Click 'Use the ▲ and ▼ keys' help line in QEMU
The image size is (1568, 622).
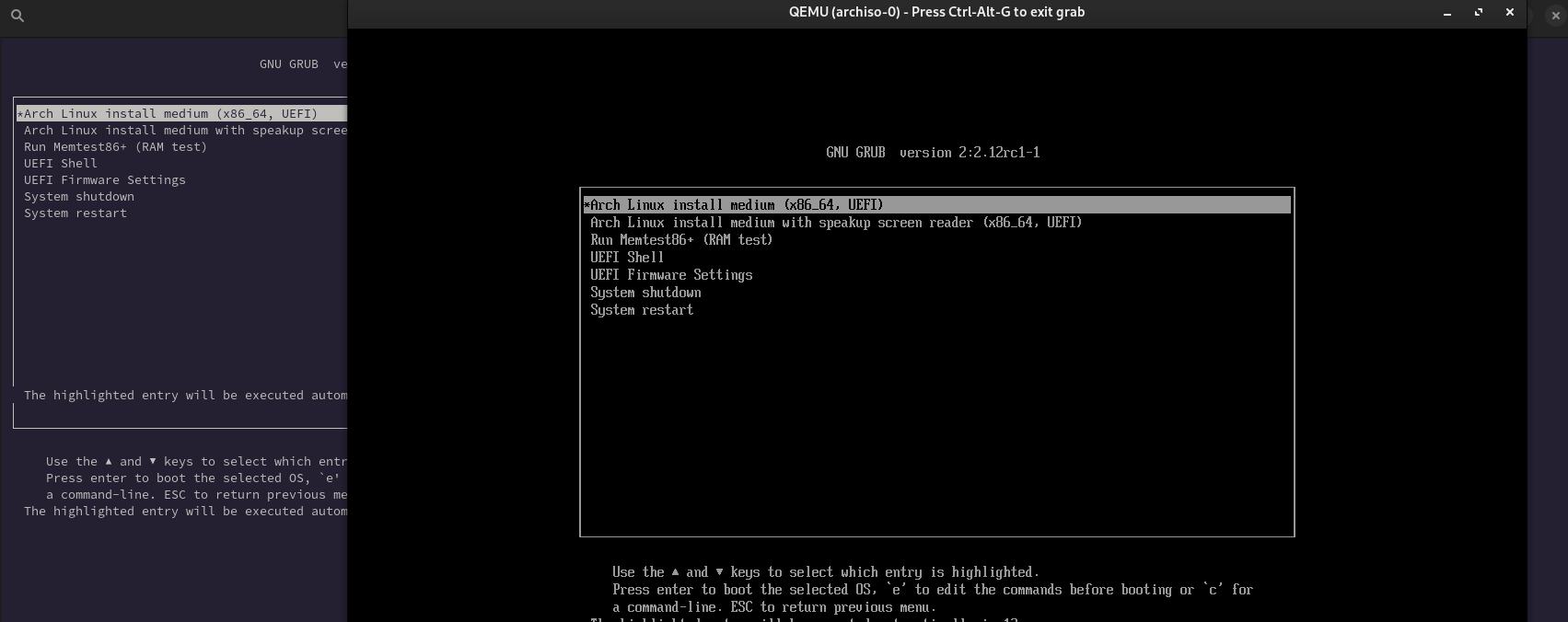click(826, 572)
